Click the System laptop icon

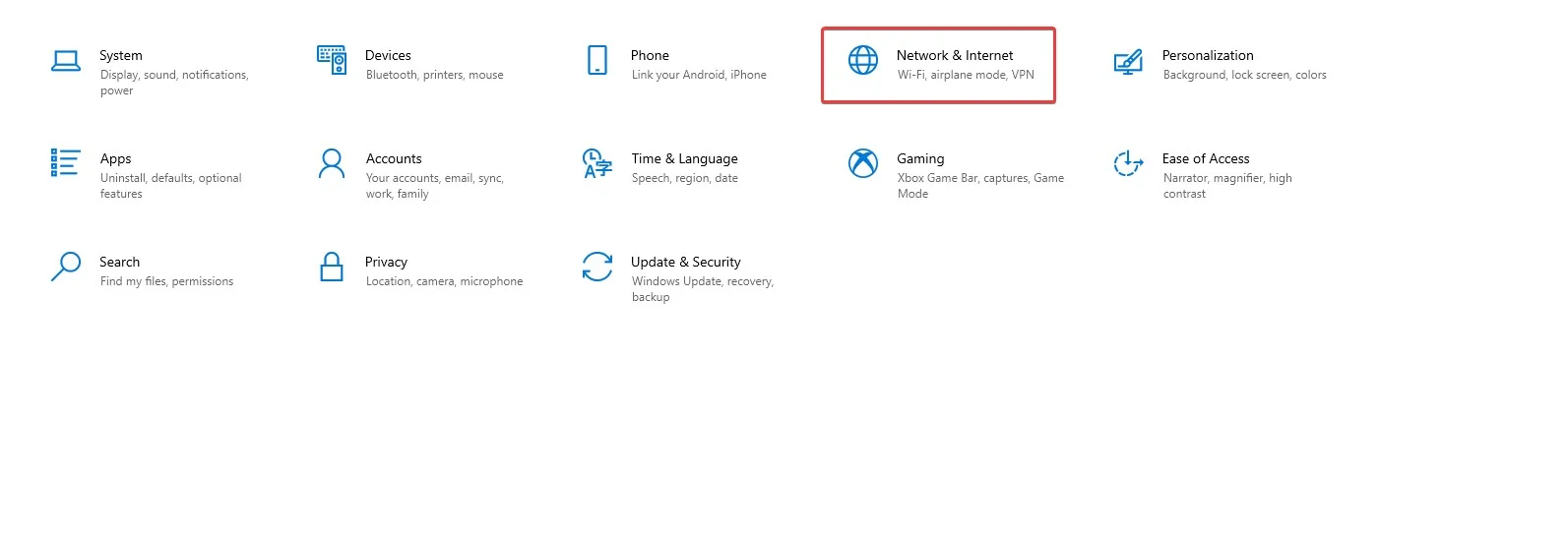pyautogui.click(x=66, y=61)
